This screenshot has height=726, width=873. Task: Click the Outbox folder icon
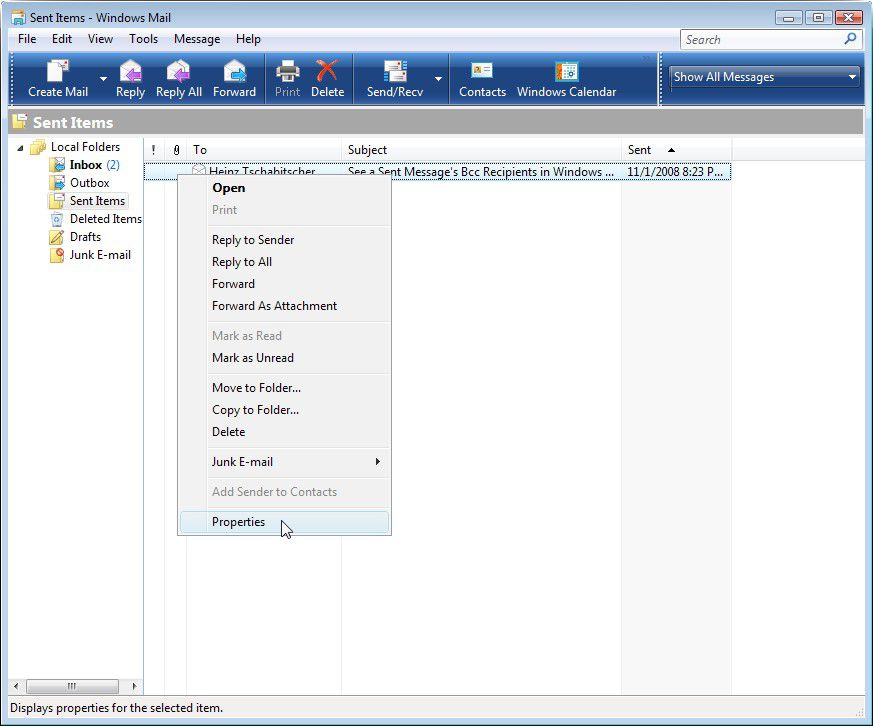57,183
